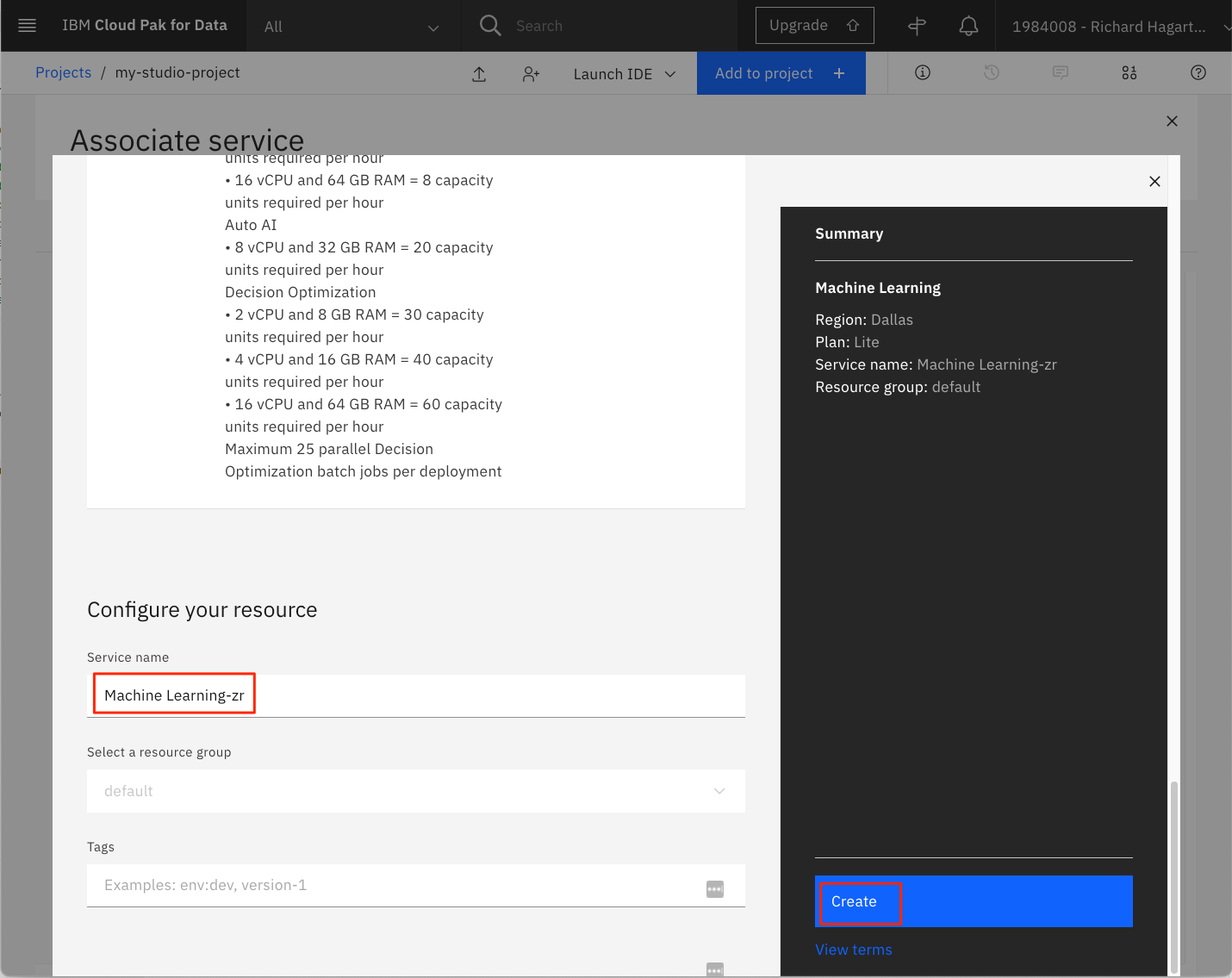Open the default resource group dropdown
The image size is (1232, 978).
coord(416,791)
